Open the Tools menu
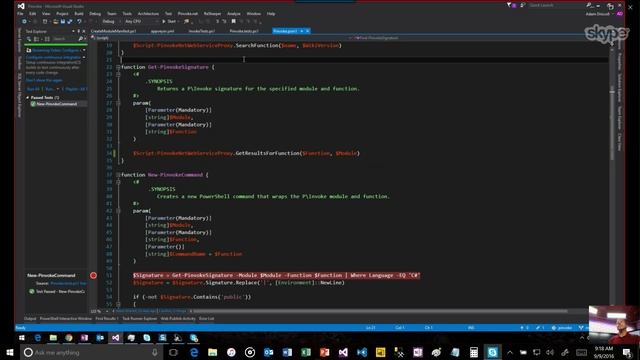Image resolution: width=640 pixels, height=360 pixels. tap(127, 13)
